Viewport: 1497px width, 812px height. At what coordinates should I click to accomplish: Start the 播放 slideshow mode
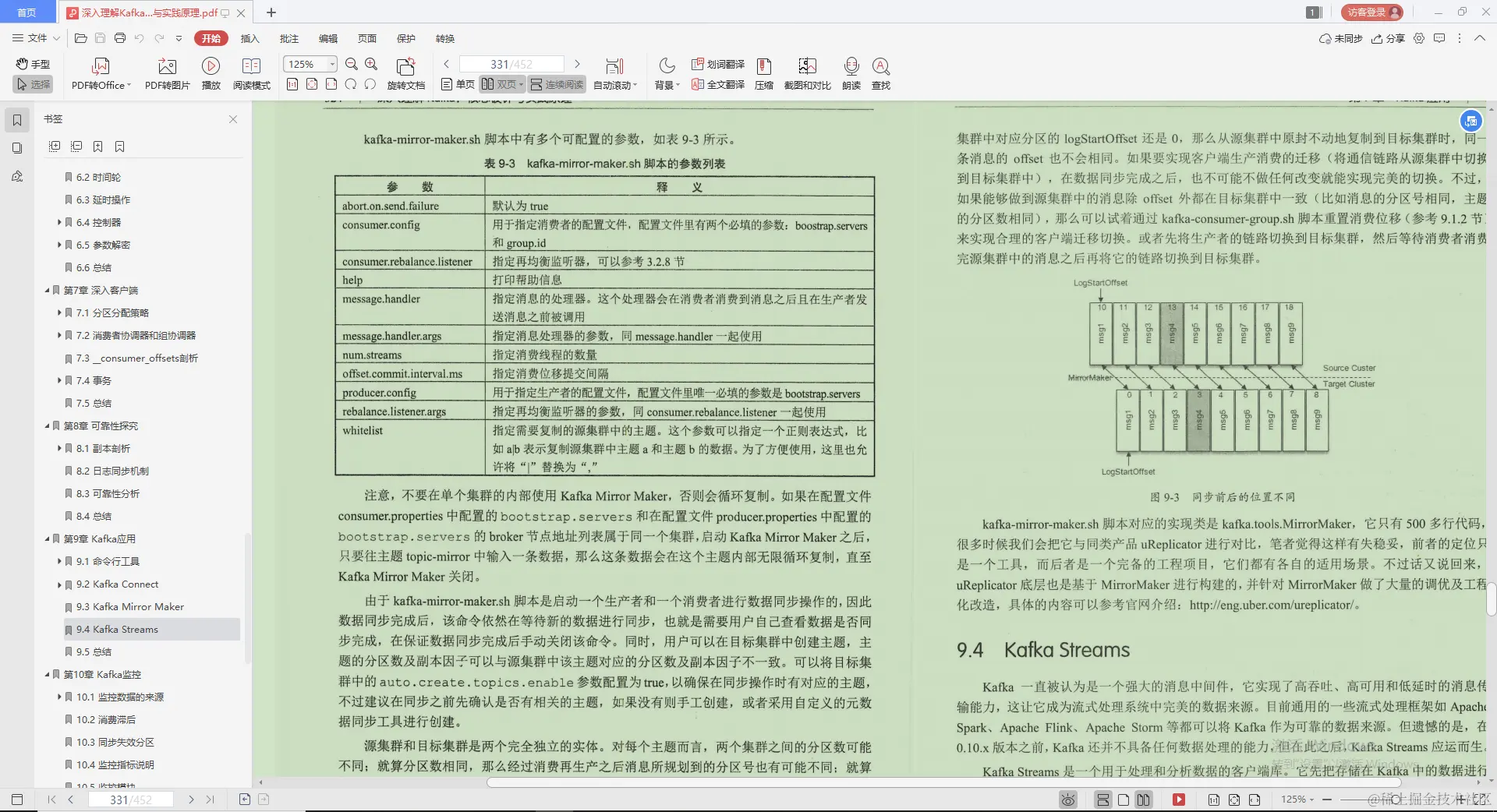click(x=211, y=74)
